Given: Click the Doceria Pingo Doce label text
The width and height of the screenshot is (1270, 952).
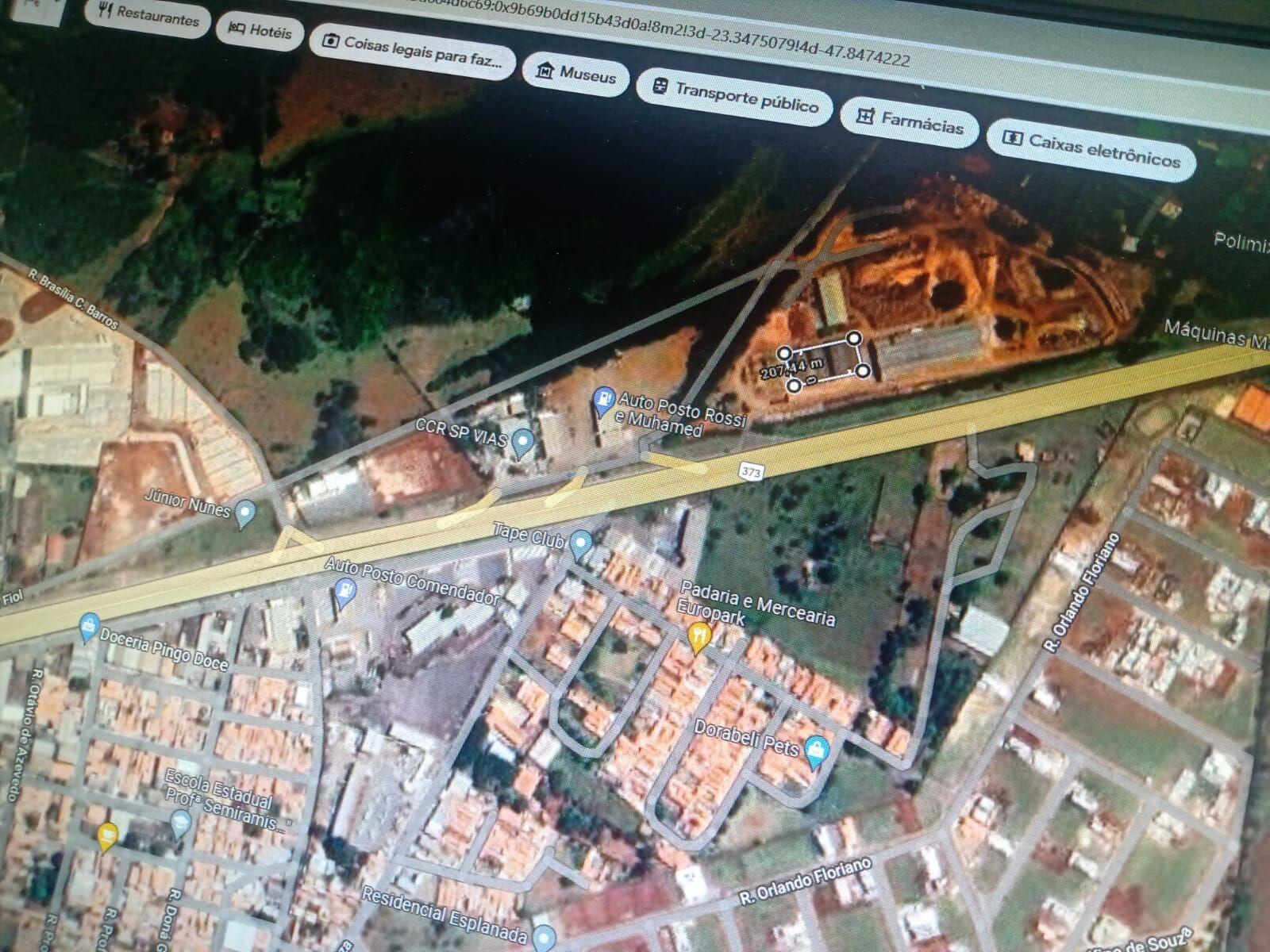Looking at the screenshot, I should (x=164, y=651).
